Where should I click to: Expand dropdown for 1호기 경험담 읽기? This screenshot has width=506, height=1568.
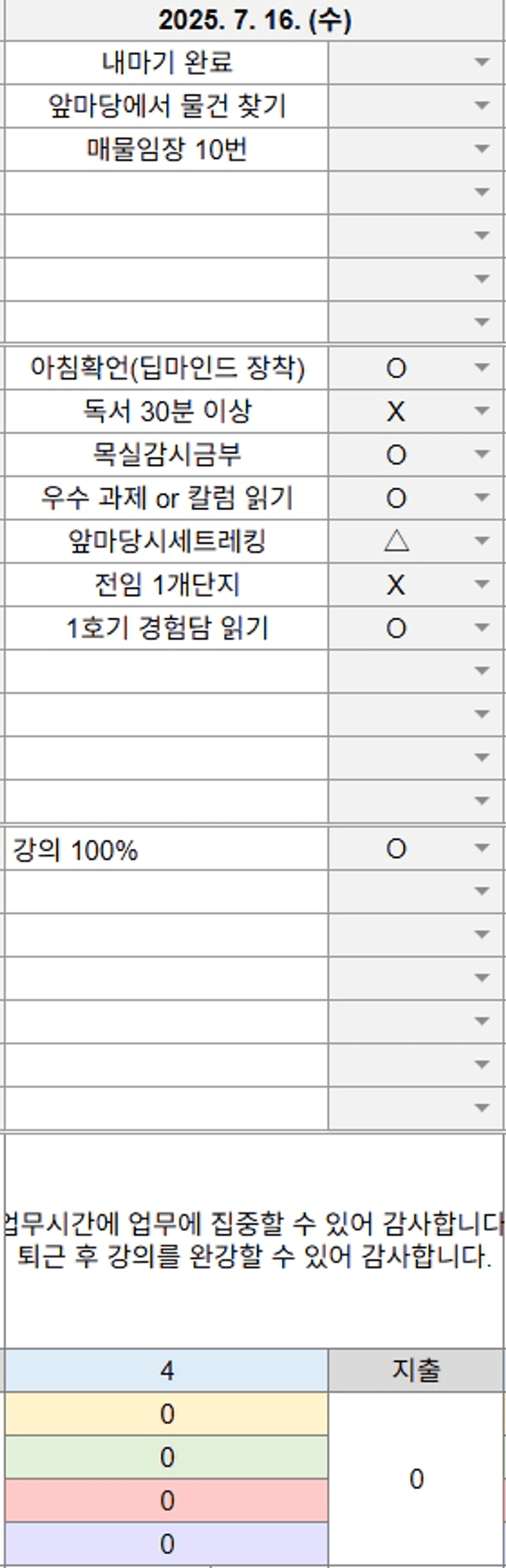pos(482,628)
